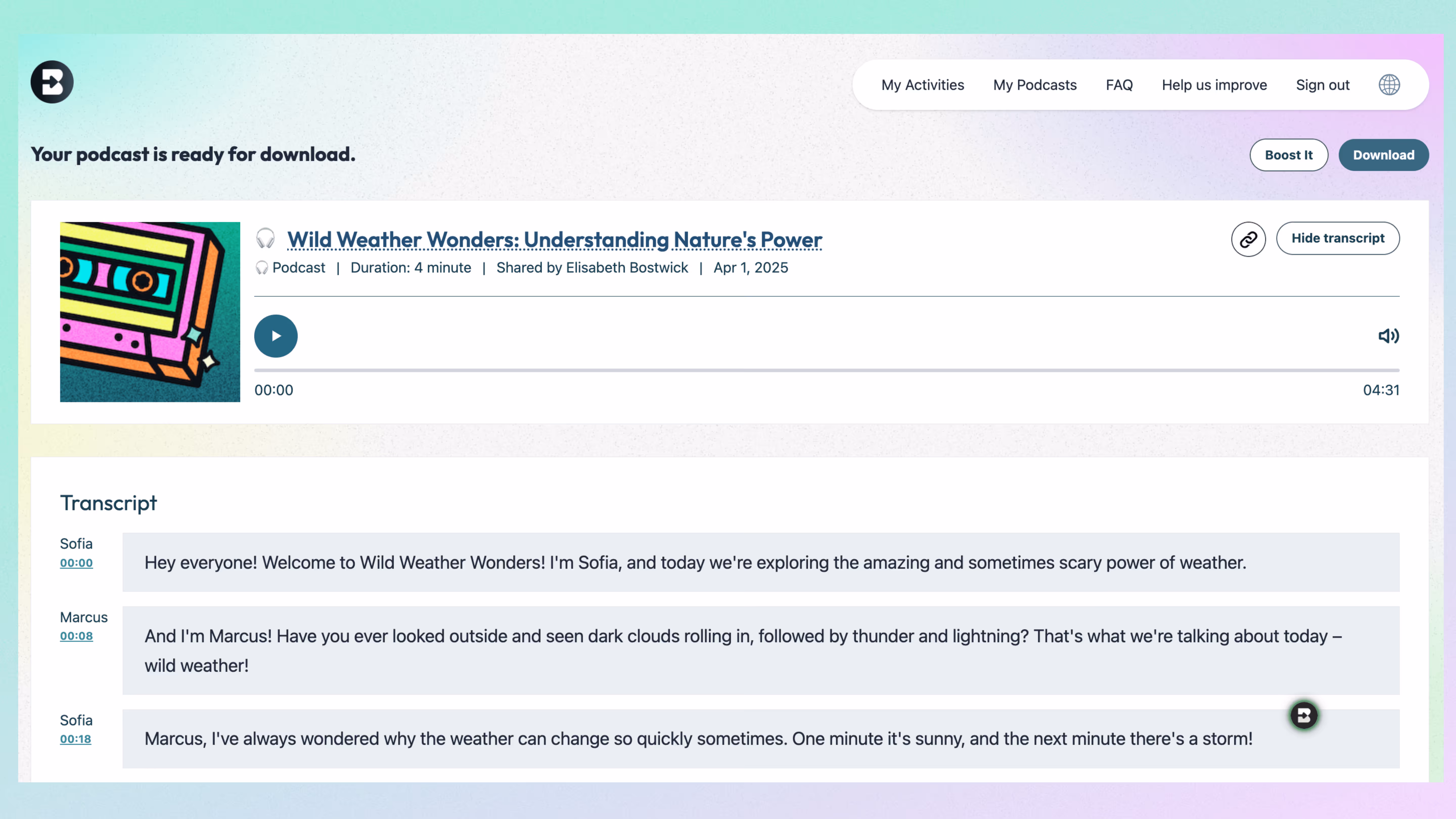
Task: Click the headphones icon beside podcast title
Action: [265, 239]
